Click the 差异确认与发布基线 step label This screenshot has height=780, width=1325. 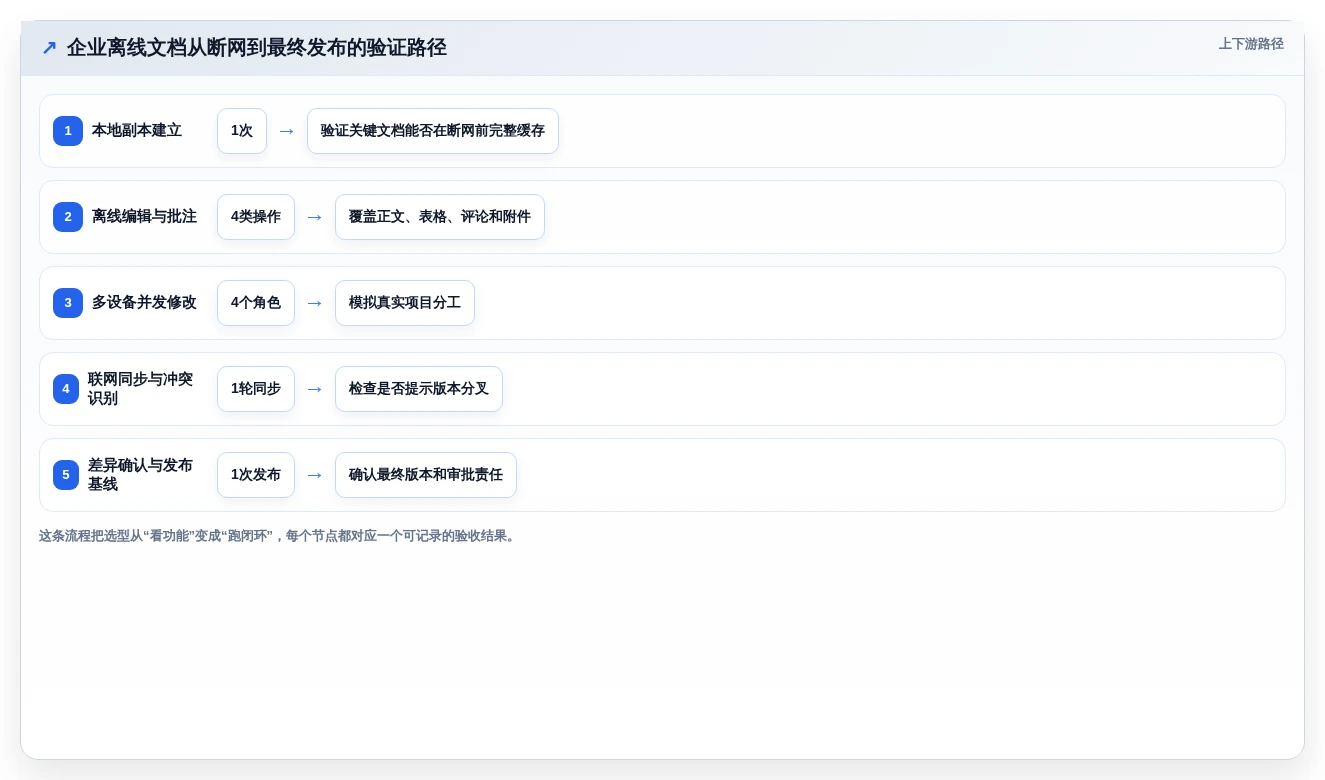click(140, 475)
